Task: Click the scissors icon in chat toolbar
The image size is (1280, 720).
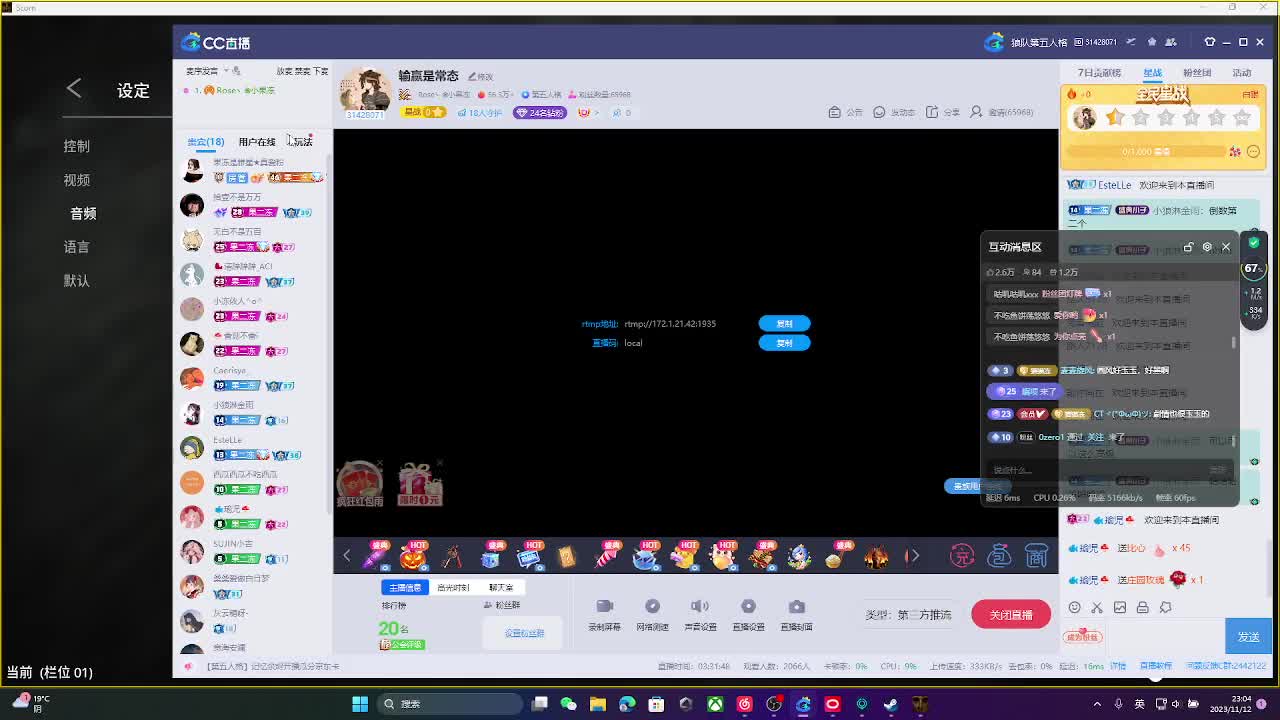Action: coord(1097,607)
